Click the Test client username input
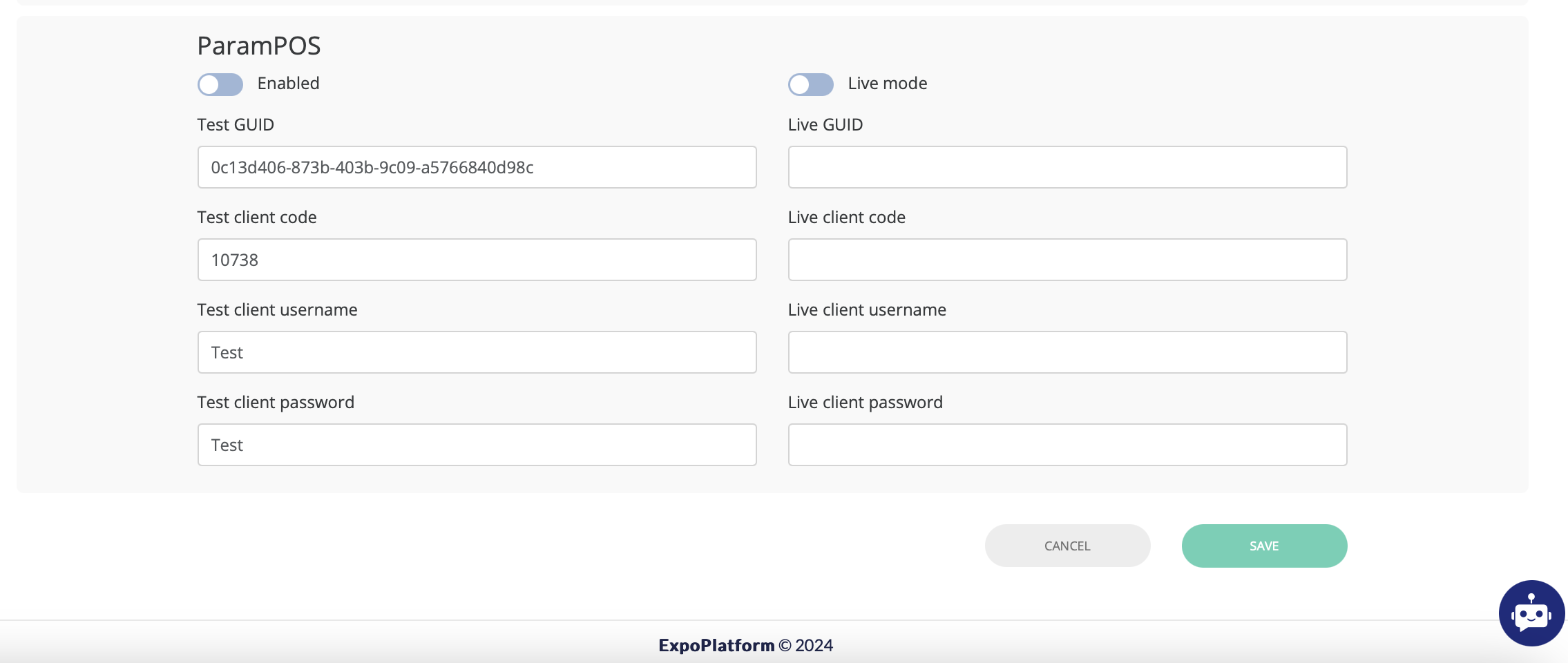The width and height of the screenshot is (1568, 663). pos(477,352)
